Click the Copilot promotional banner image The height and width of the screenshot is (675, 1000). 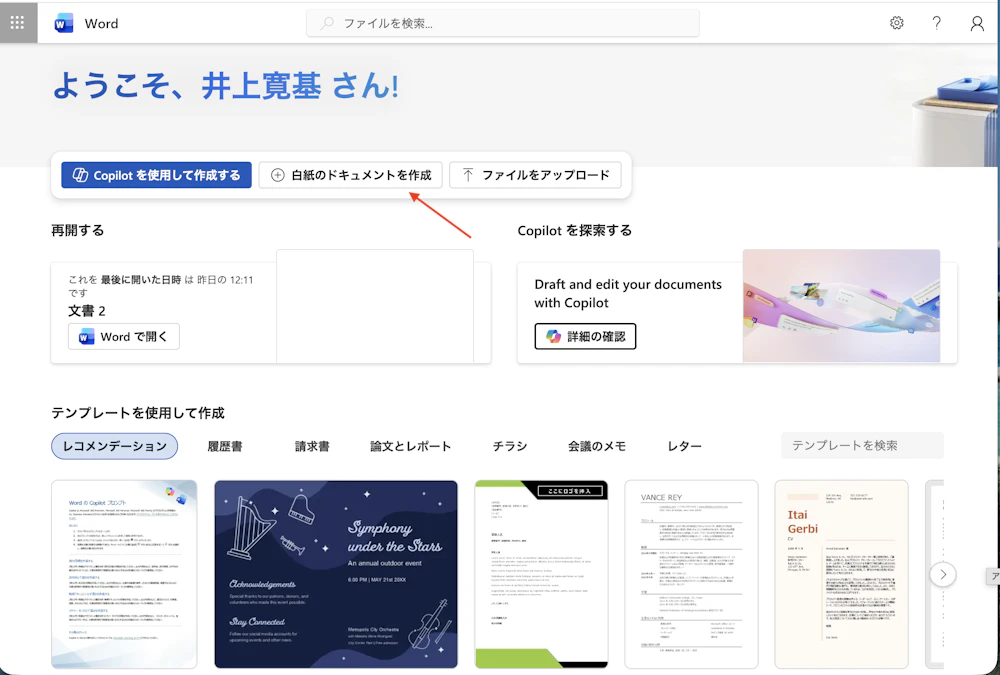pyautogui.click(x=841, y=306)
